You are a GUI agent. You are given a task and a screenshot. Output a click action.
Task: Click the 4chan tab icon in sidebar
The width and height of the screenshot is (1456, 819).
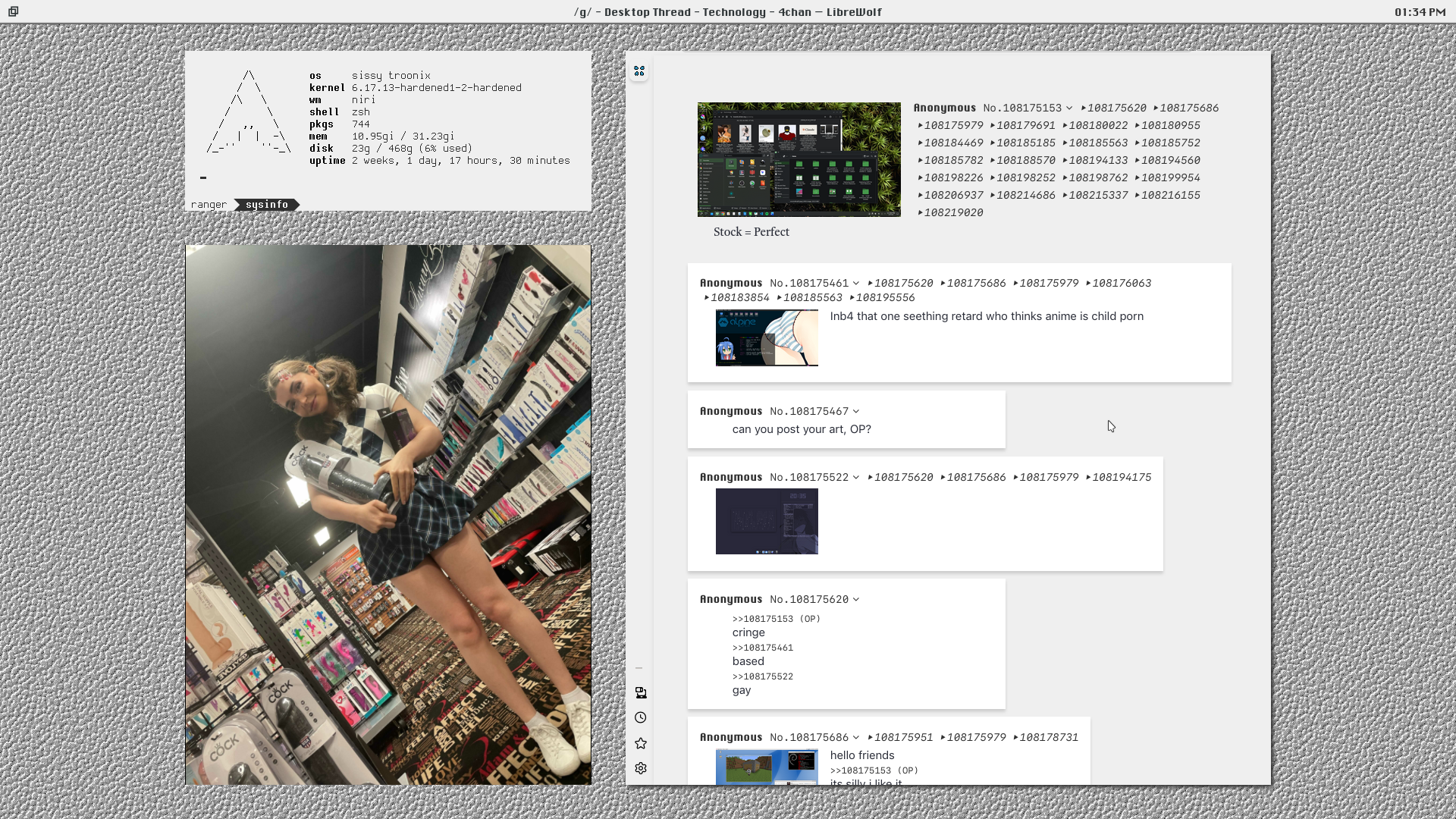639,71
